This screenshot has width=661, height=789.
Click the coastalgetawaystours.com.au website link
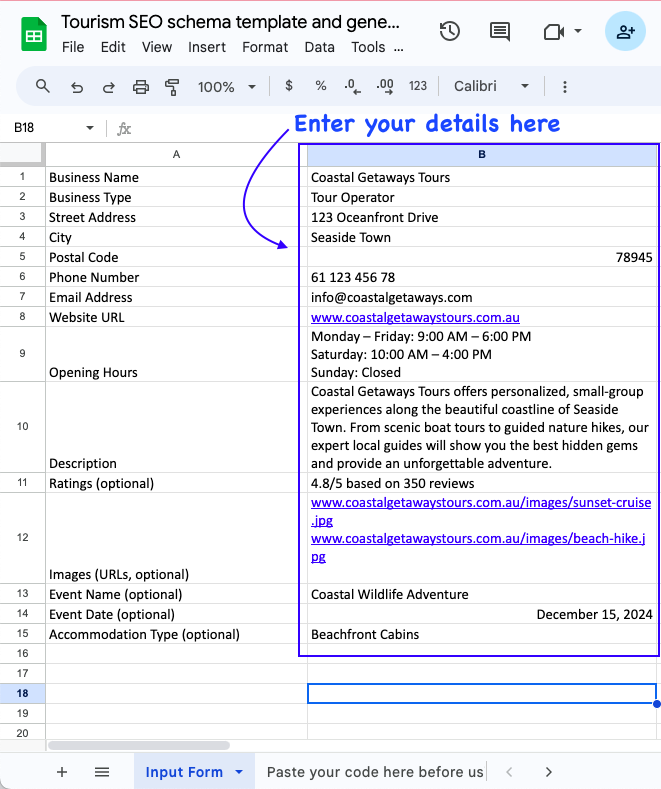(x=415, y=317)
